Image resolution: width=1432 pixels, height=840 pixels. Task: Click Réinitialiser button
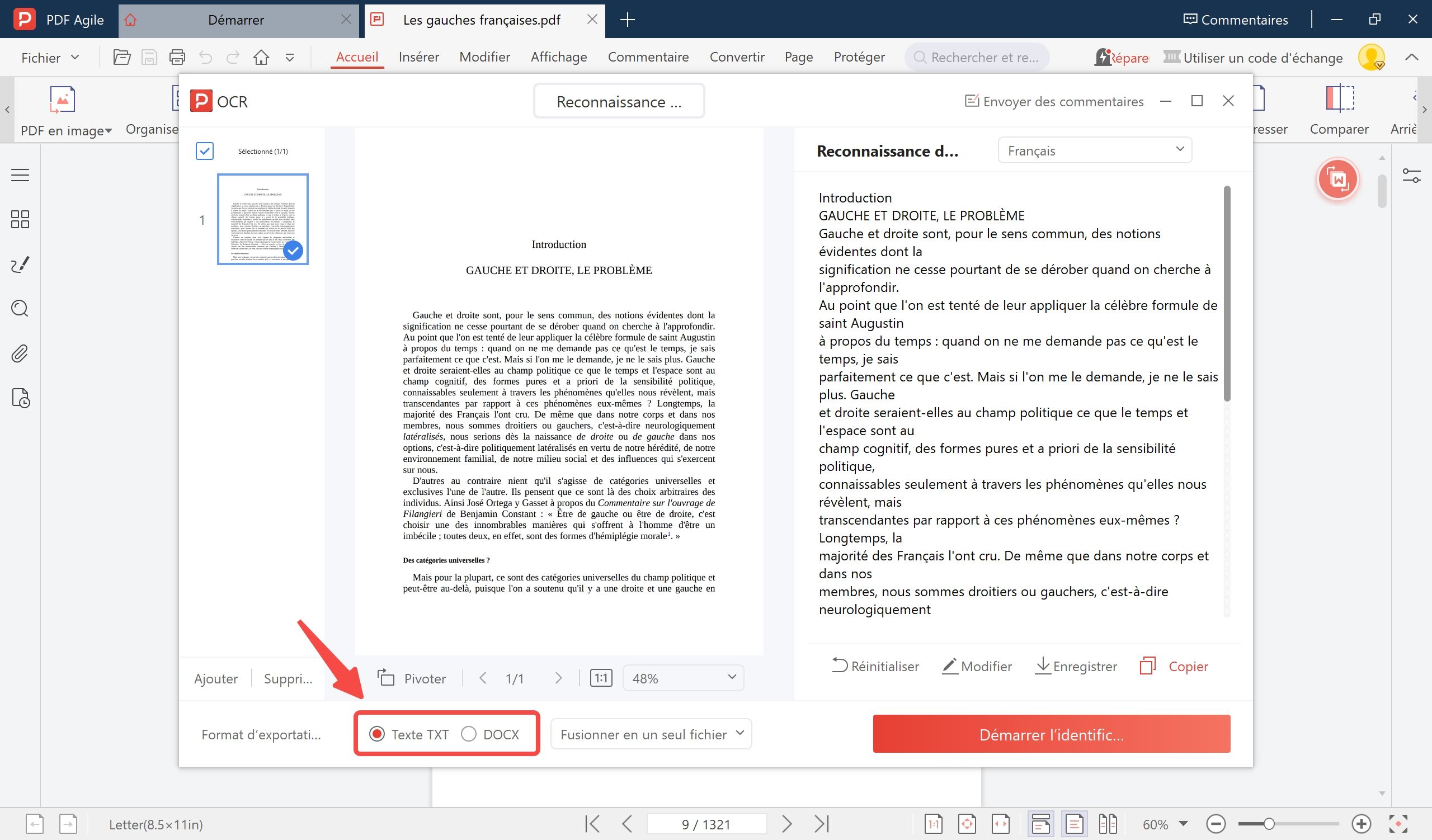point(875,666)
